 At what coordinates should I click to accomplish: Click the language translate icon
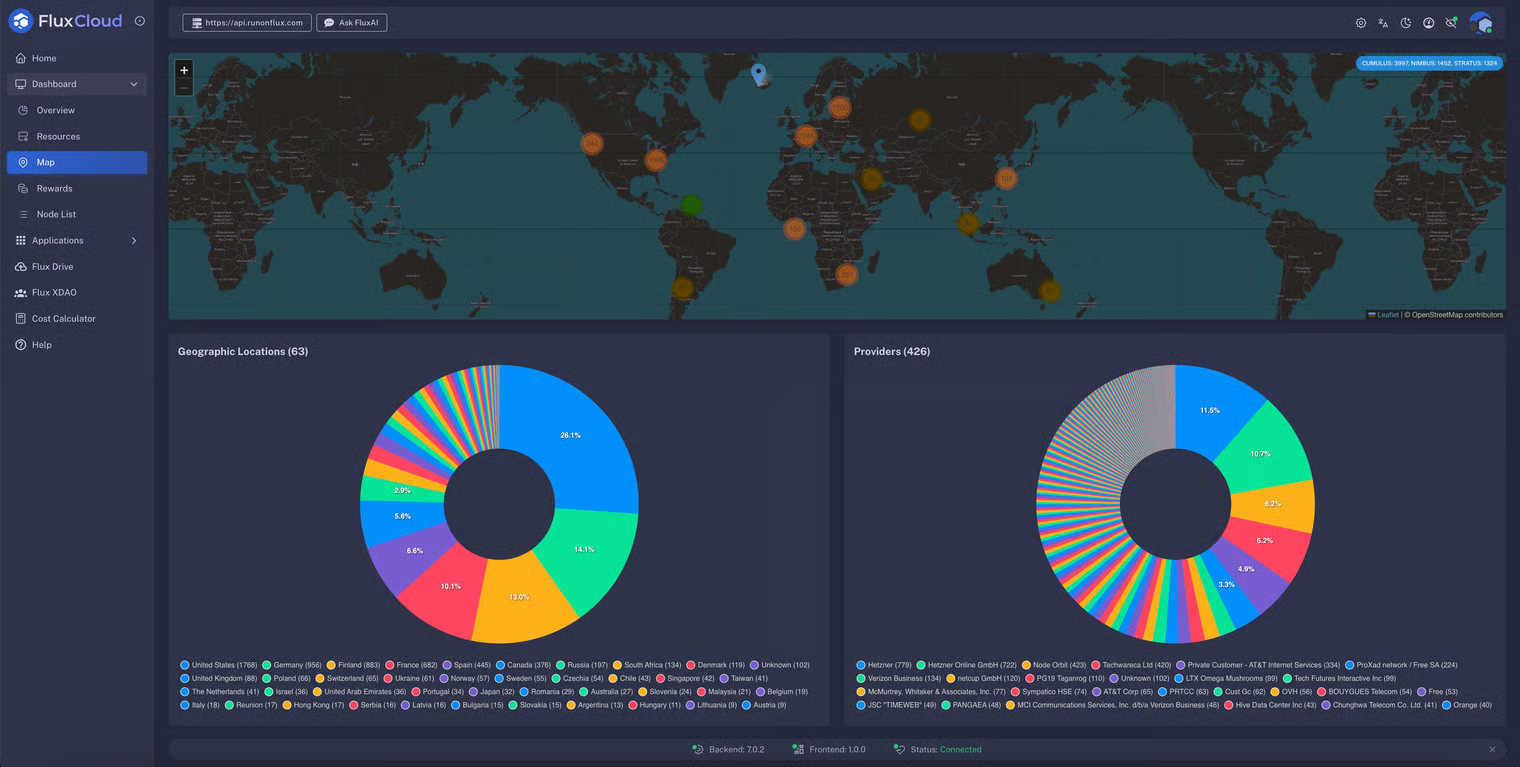[1383, 23]
